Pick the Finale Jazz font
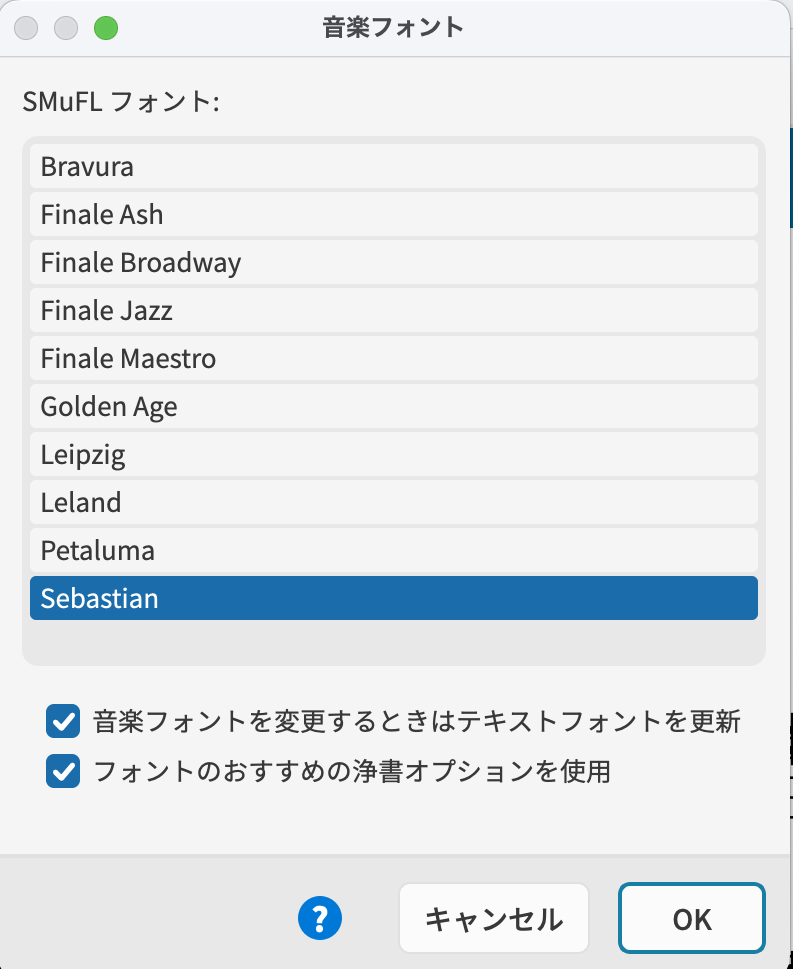 [x=393, y=310]
